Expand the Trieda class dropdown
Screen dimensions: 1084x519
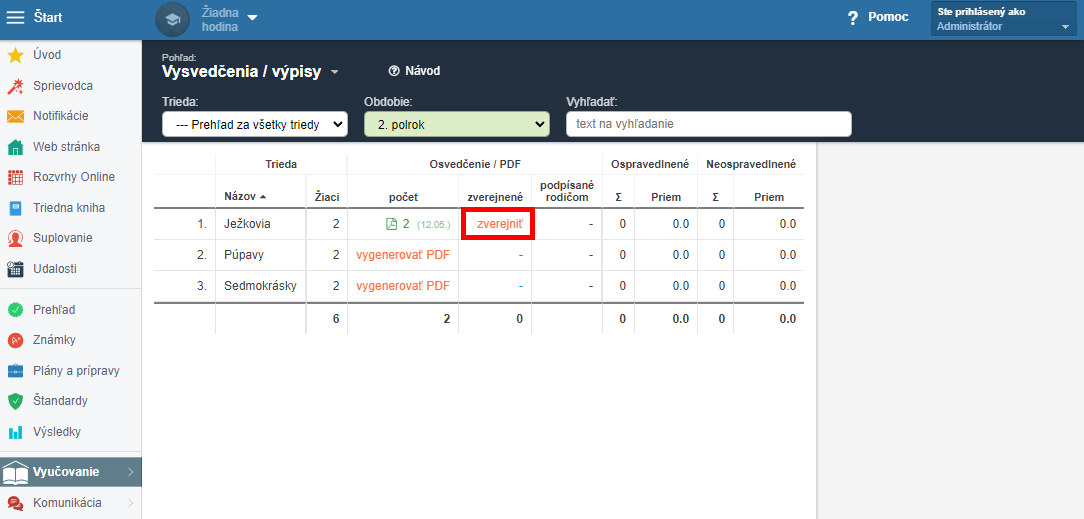[255, 124]
